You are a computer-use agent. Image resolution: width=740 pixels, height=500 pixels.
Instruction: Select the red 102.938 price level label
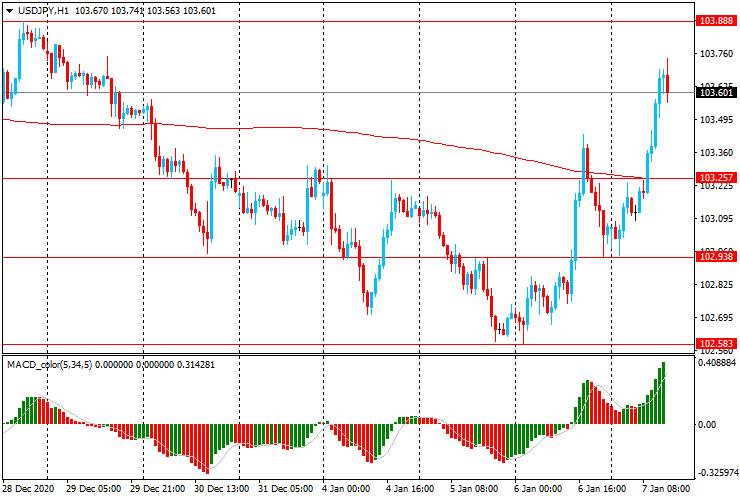point(716,258)
